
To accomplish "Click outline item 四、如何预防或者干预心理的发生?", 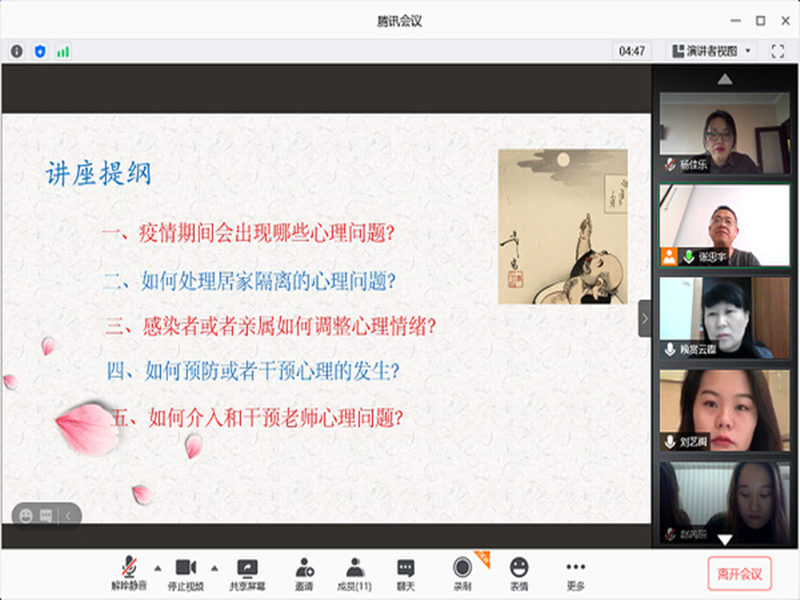I will click(x=253, y=371).
